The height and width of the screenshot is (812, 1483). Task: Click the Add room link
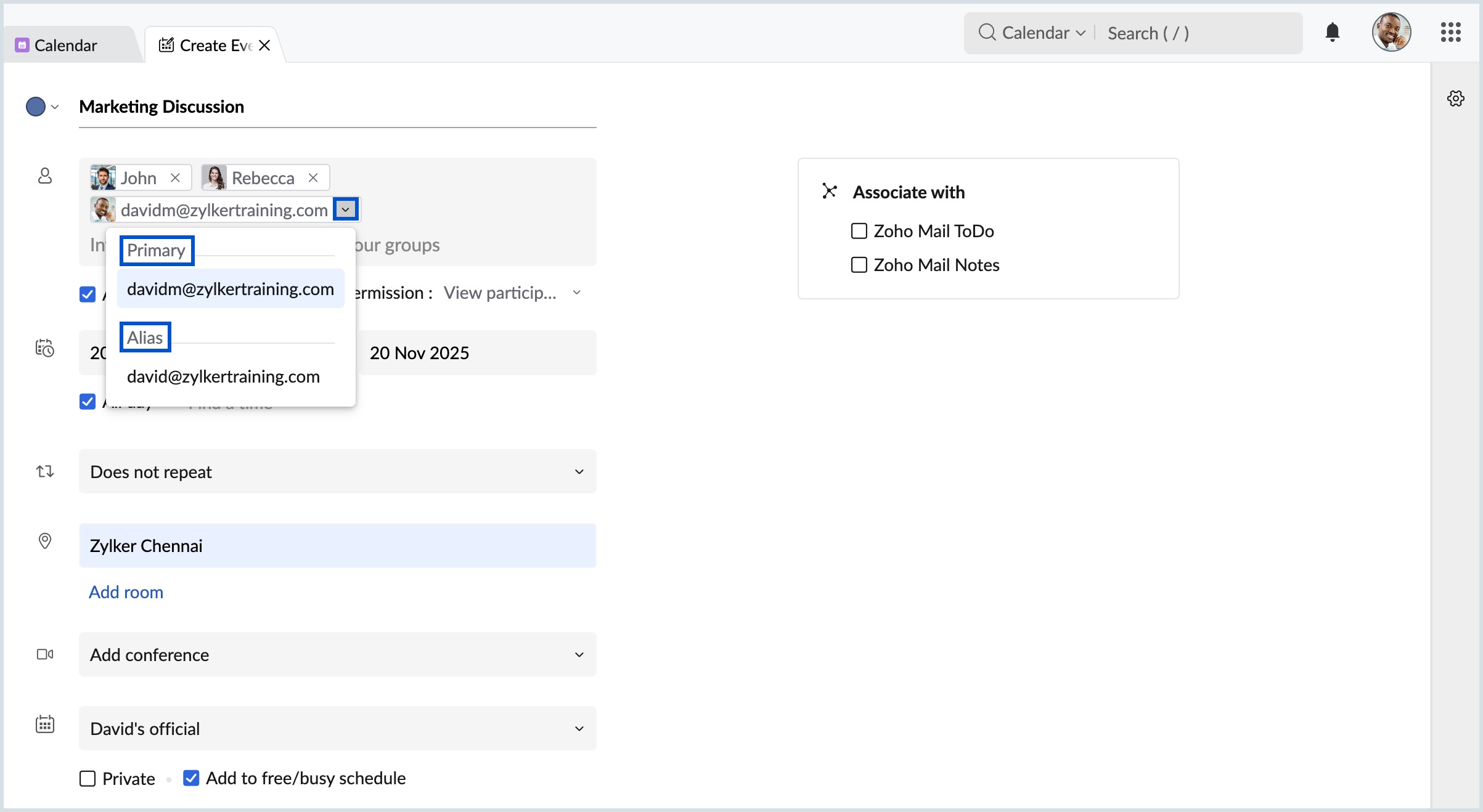point(126,592)
